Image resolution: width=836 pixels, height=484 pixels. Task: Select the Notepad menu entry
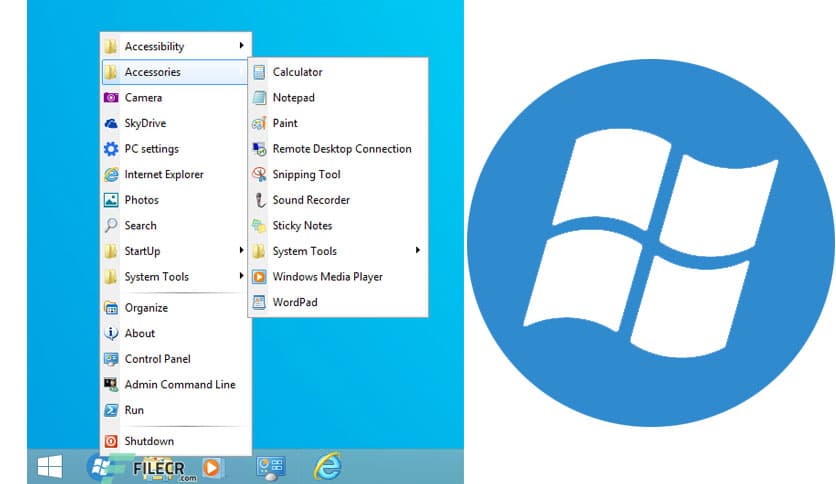click(293, 98)
